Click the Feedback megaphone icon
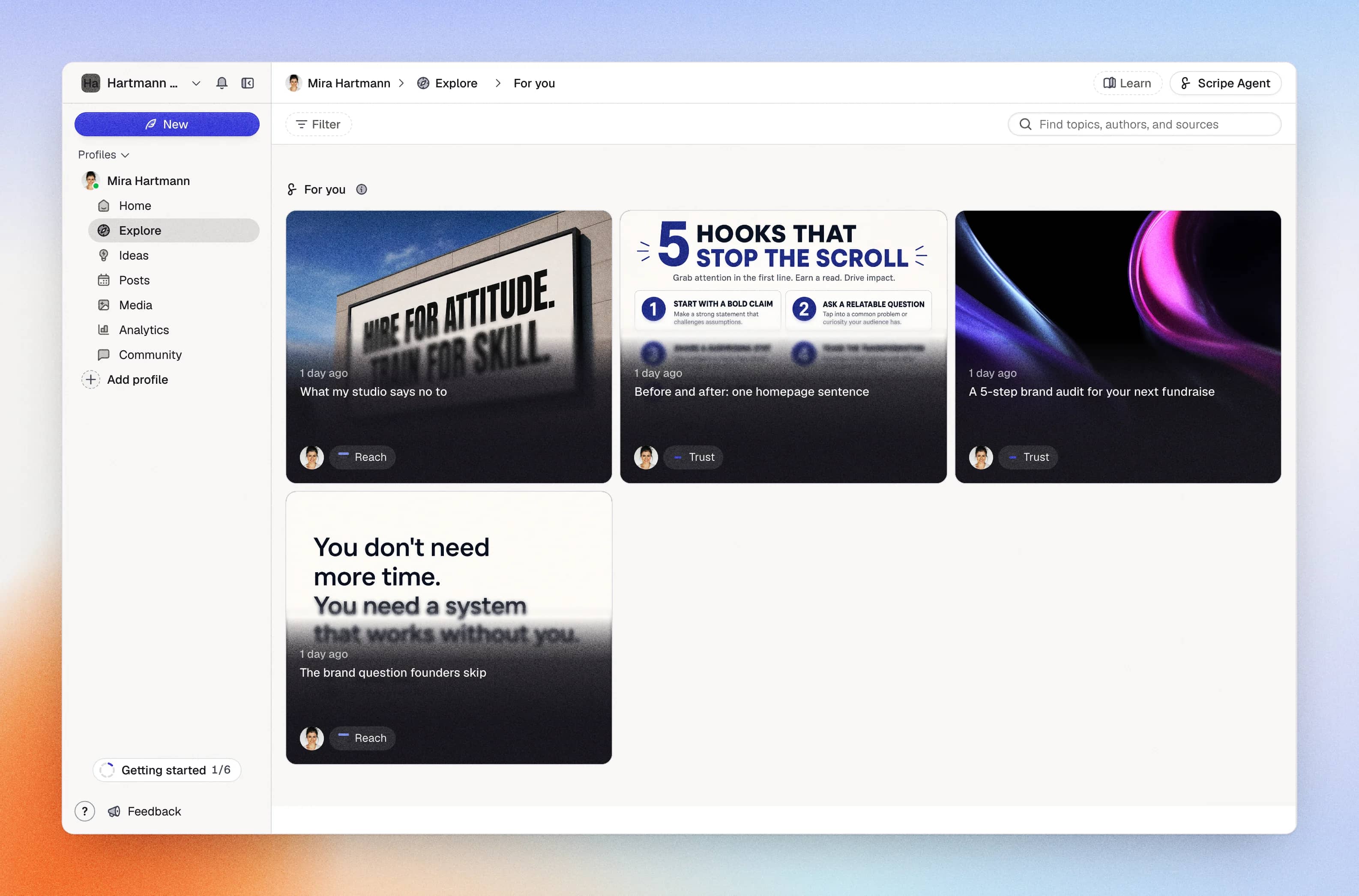1359x896 pixels. point(114,812)
